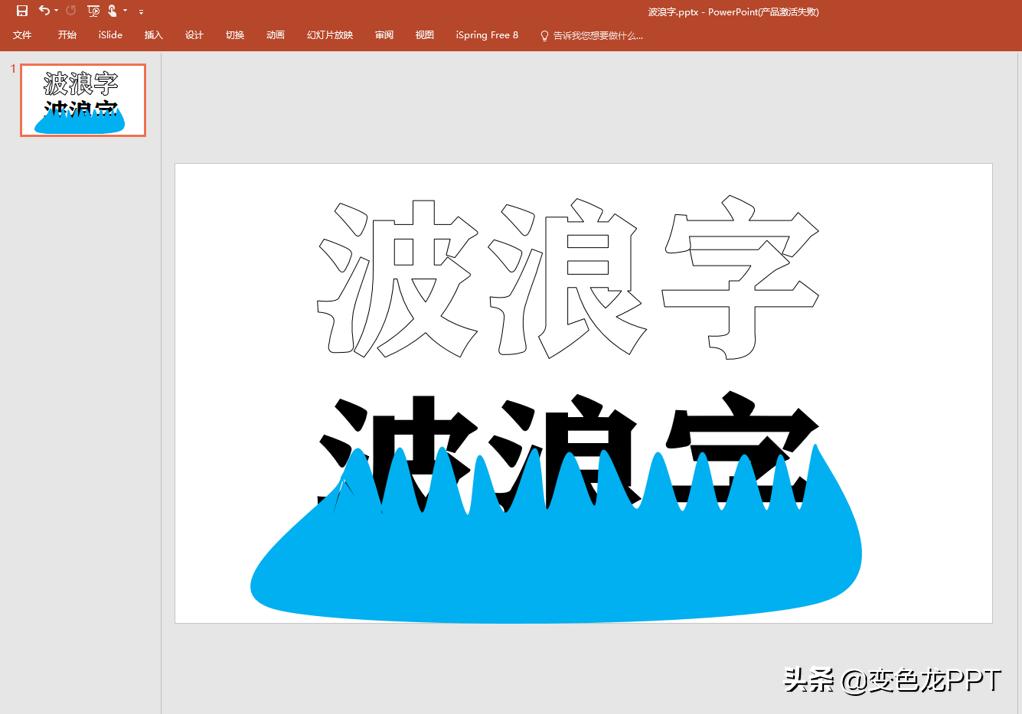Start slideshow from the quick access toolbar icon
This screenshot has height=714, width=1022.
[94, 11]
